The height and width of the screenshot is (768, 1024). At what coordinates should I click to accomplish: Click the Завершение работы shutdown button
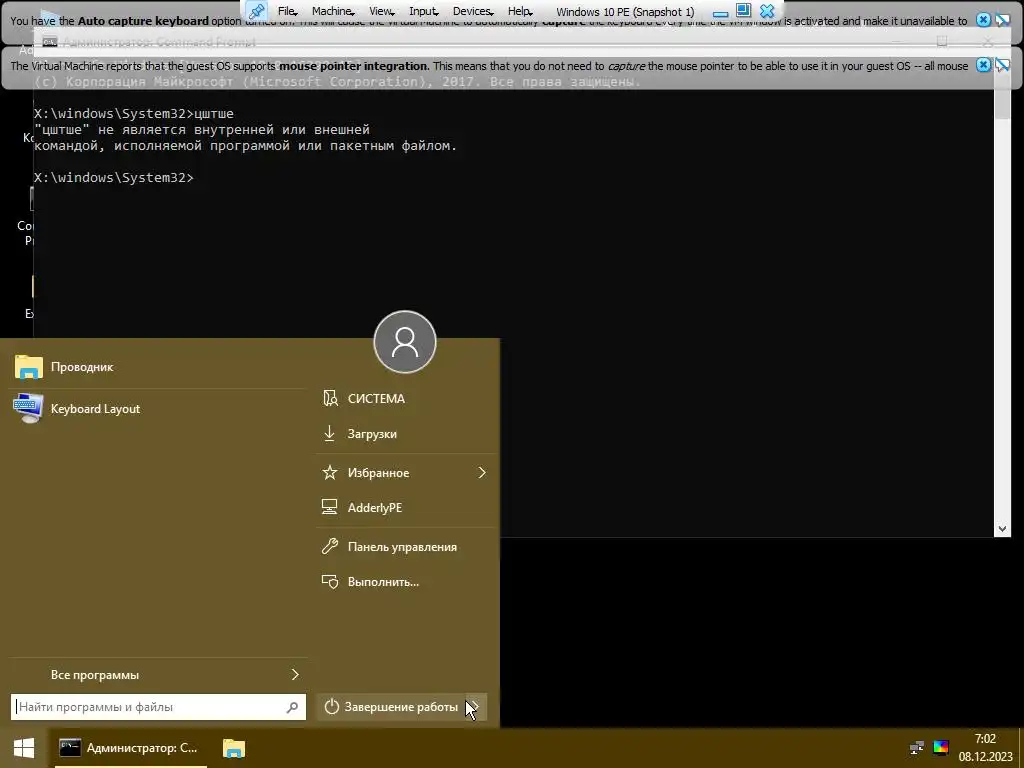(x=391, y=707)
